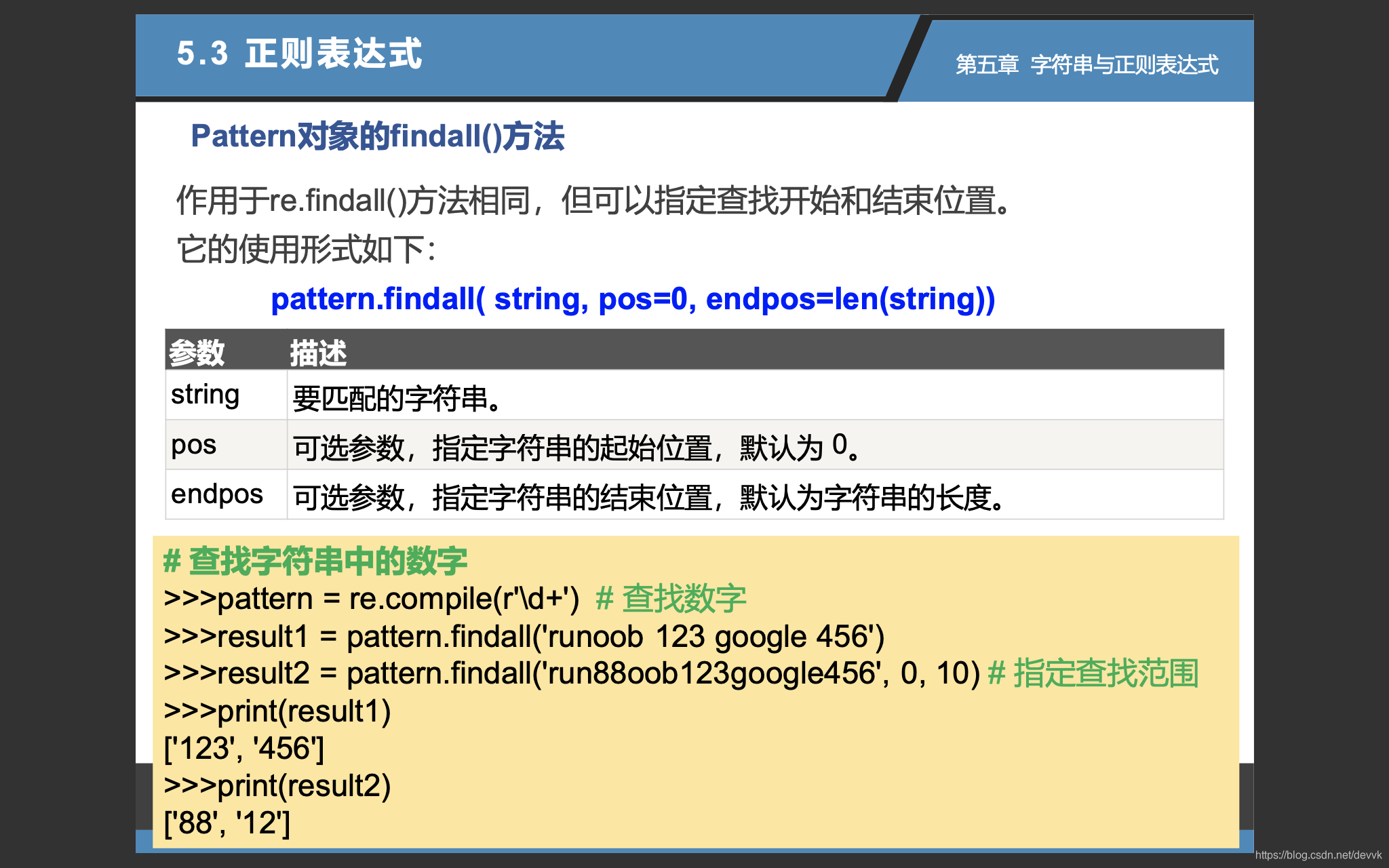Click the heading "Pattern对象的findall()方法"
The height and width of the screenshot is (868, 1389).
click(x=377, y=137)
